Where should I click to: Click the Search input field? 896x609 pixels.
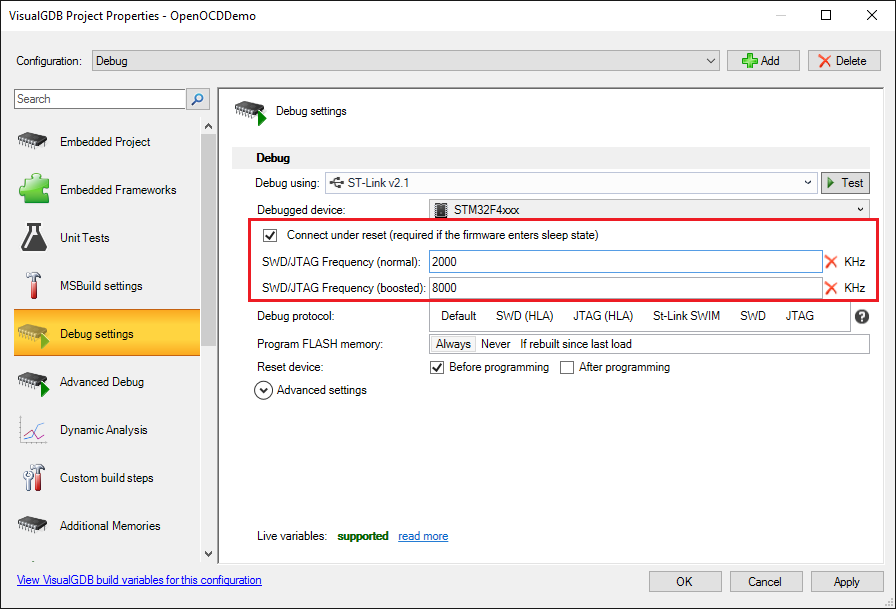pyautogui.click(x=100, y=99)
